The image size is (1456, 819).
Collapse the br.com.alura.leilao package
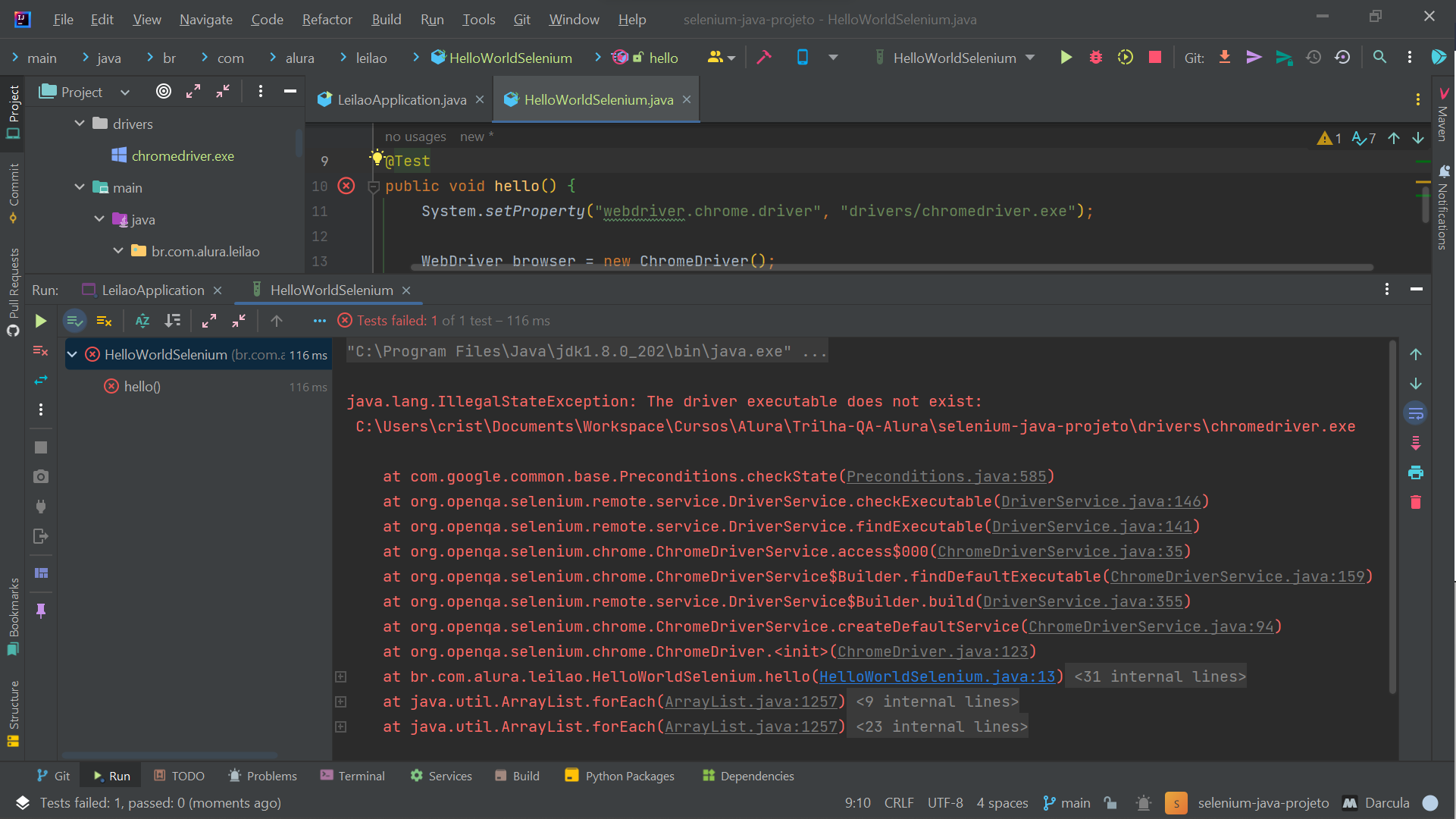click(118, 250)
